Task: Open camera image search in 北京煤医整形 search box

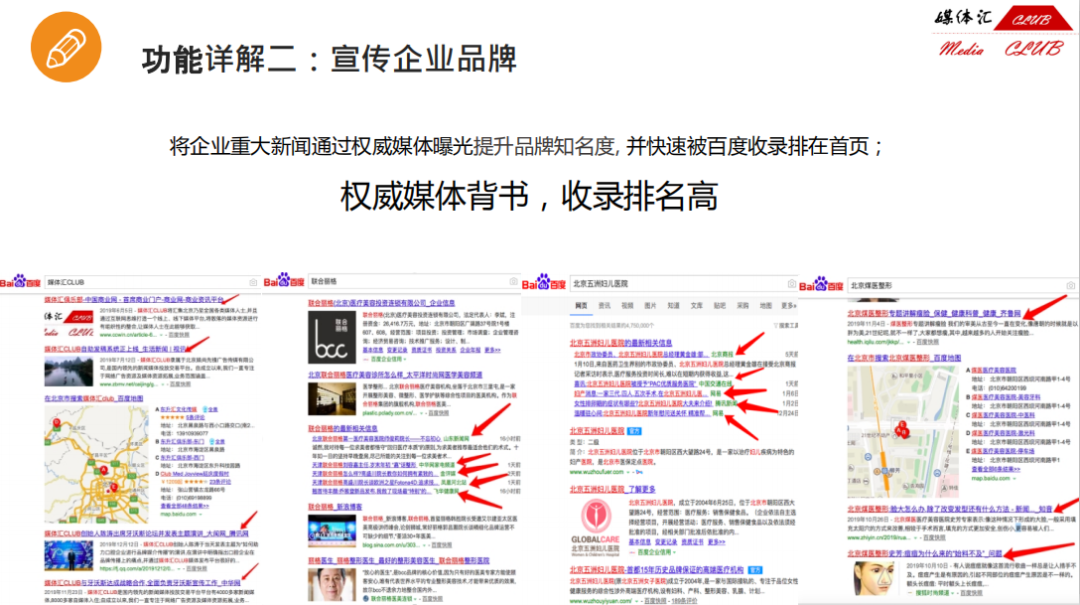Action: (x=1068, y=285)
